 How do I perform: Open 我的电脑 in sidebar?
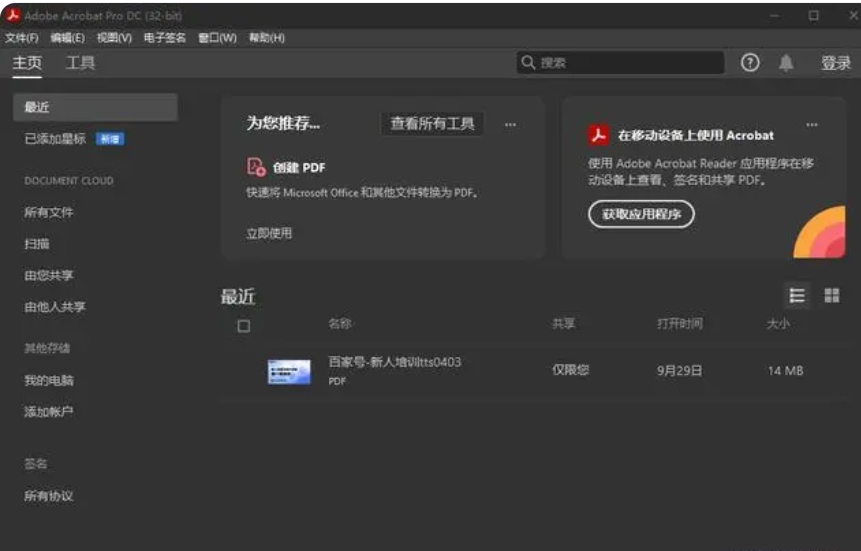48,380
